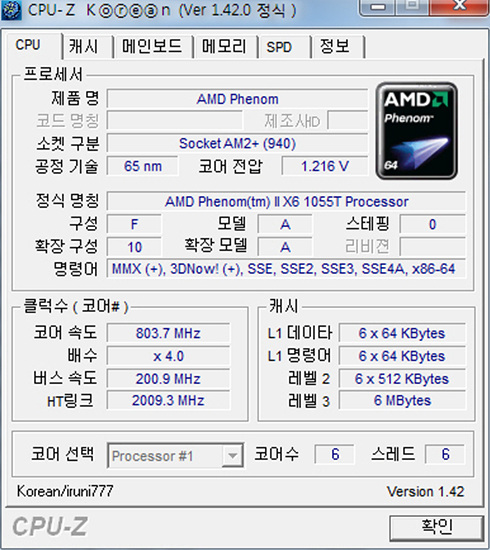Click the CPU-Z app icon in title bar

click(x=11, y=10)
